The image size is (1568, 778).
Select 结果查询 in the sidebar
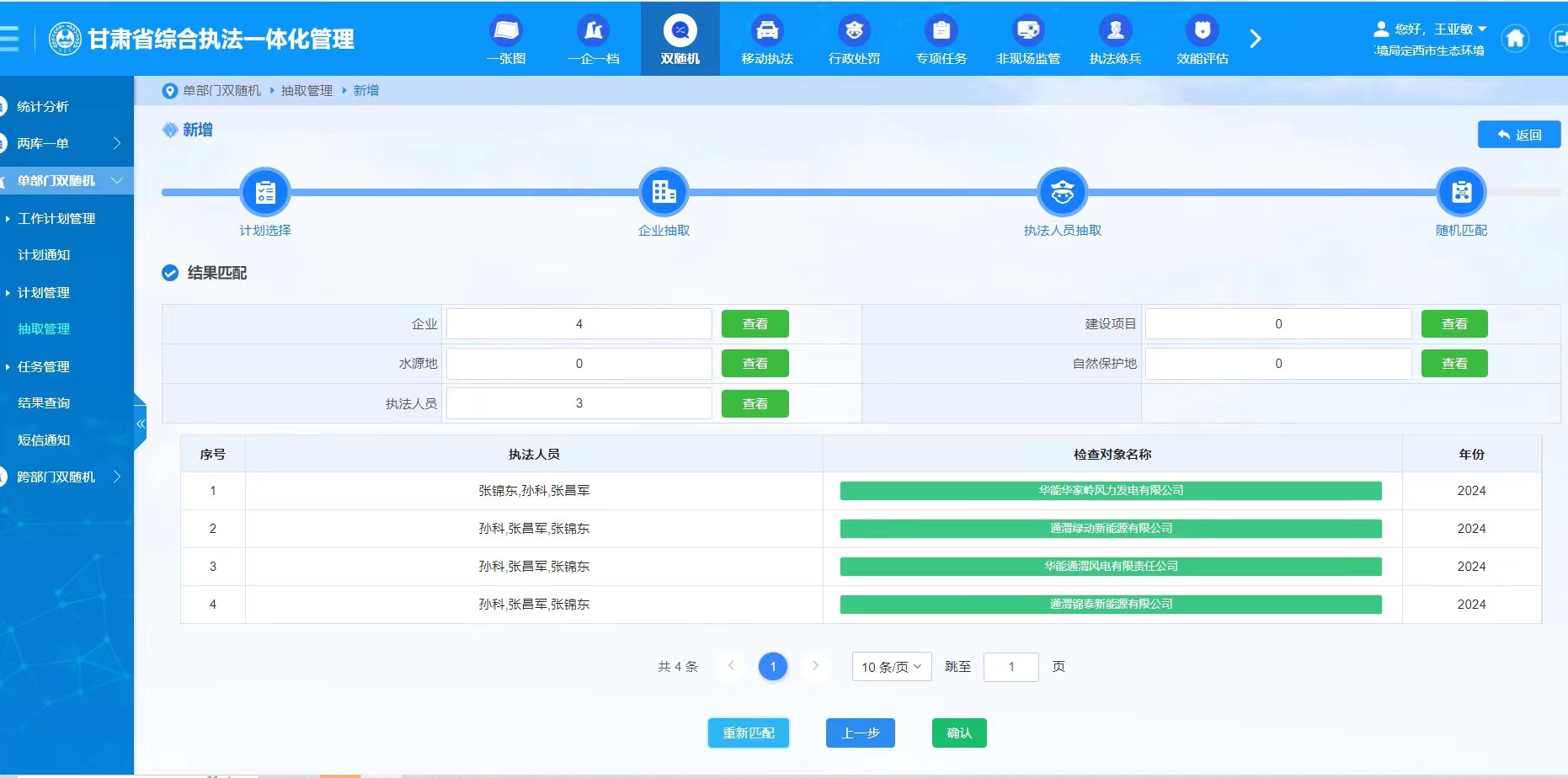tap(44, 403)
